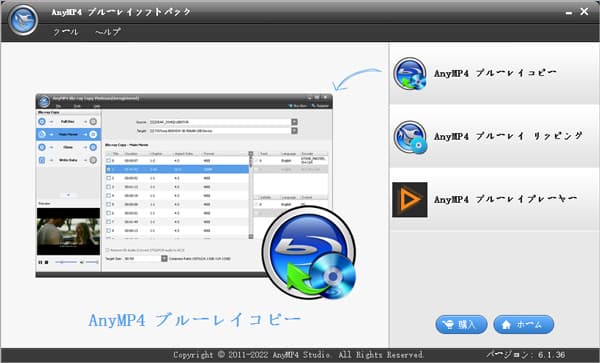This screenshot has height=363, width=600.
Task: Launch the orange play Blu-ray Player icon
Action: click(409, 200)
